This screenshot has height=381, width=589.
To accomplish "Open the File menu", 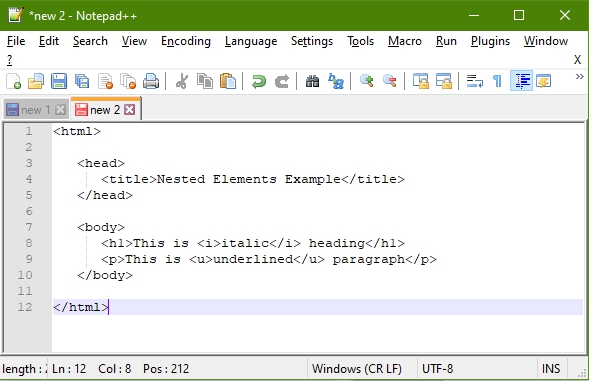I will click(16, 41).
